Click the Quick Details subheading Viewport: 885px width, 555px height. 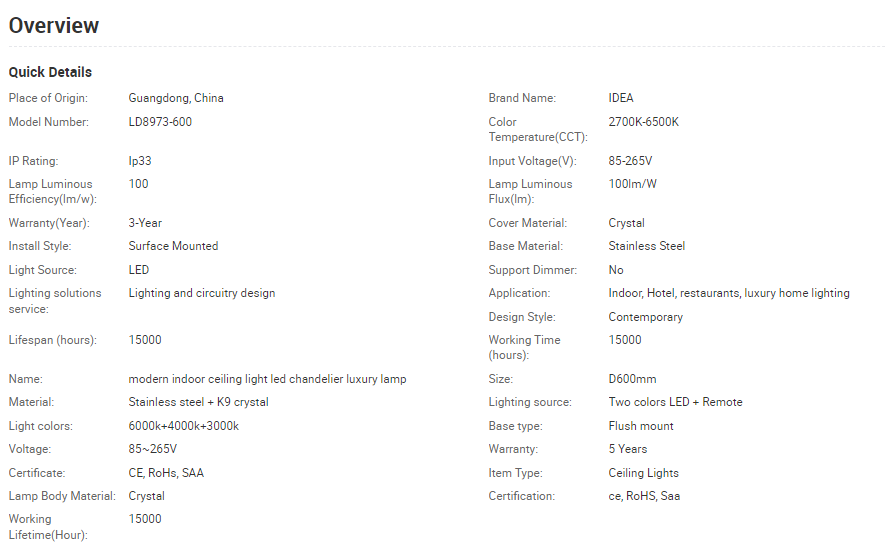(50, 72)
